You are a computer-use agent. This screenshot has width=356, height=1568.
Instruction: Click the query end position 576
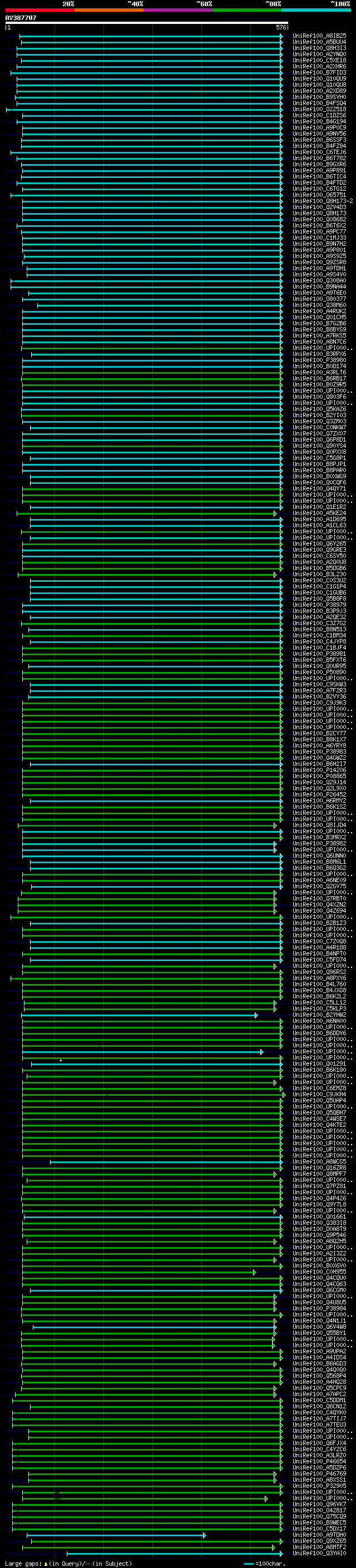[280, 27]
